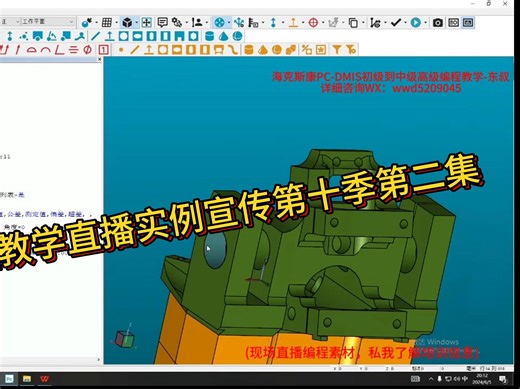
Task: Select blue measured cone feature icon
Action: tap(224, 36)
